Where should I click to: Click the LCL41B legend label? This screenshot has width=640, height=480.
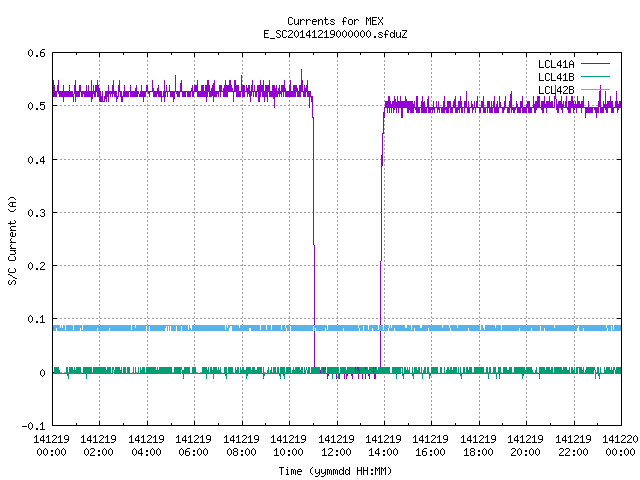[556, 77]
